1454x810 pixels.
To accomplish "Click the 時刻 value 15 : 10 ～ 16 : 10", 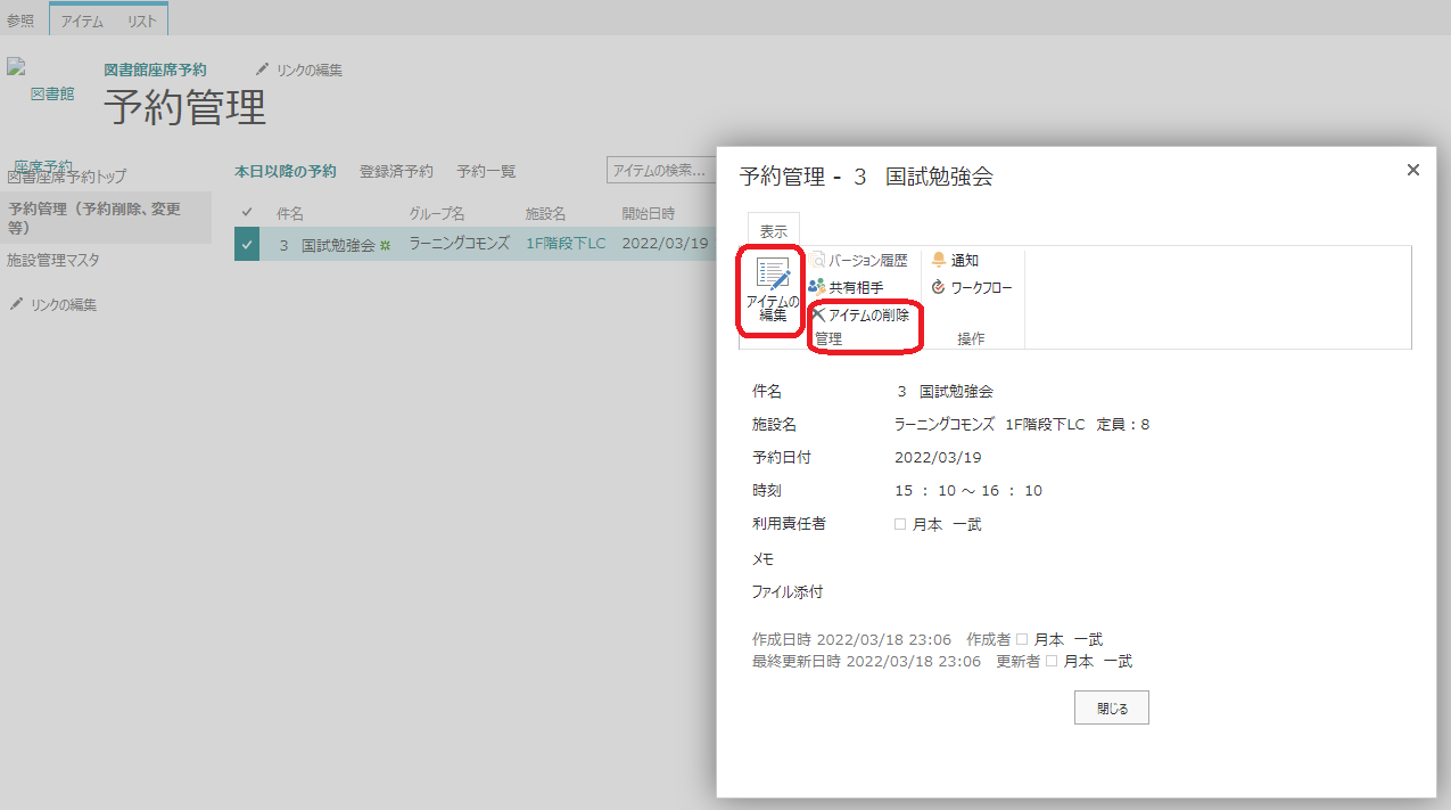I will pos(968,491).
